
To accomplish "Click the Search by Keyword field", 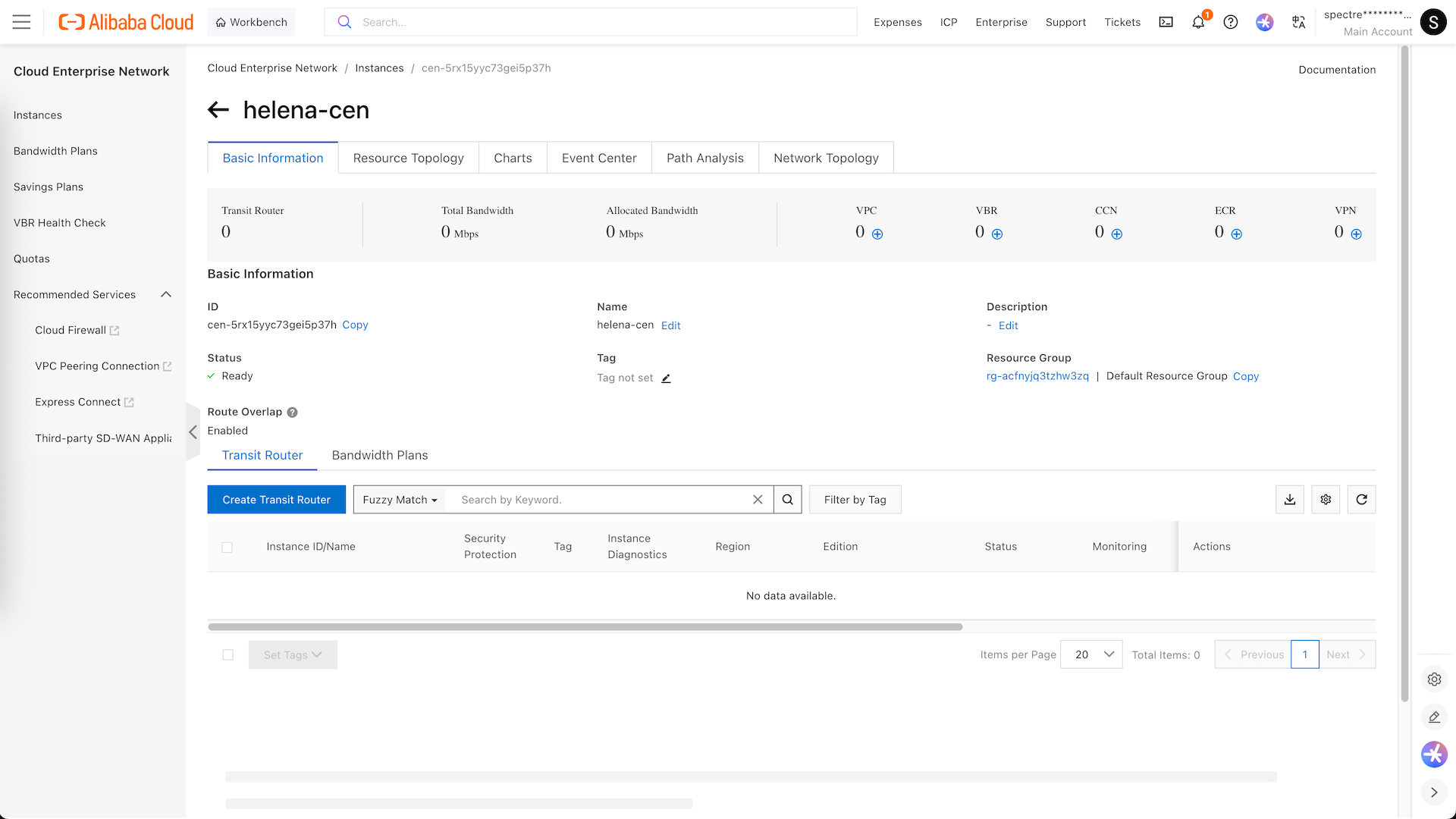I will tap(599, 500).
